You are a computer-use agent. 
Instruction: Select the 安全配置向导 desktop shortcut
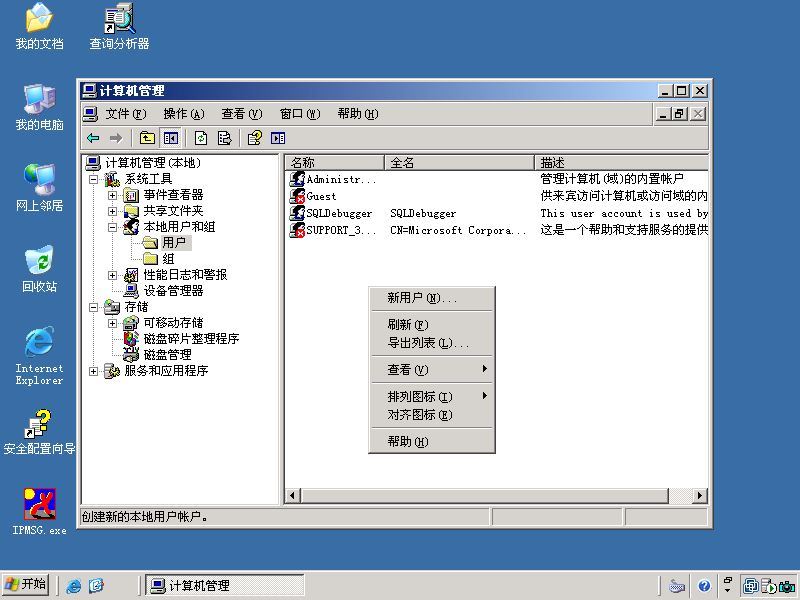pos(39,432)
